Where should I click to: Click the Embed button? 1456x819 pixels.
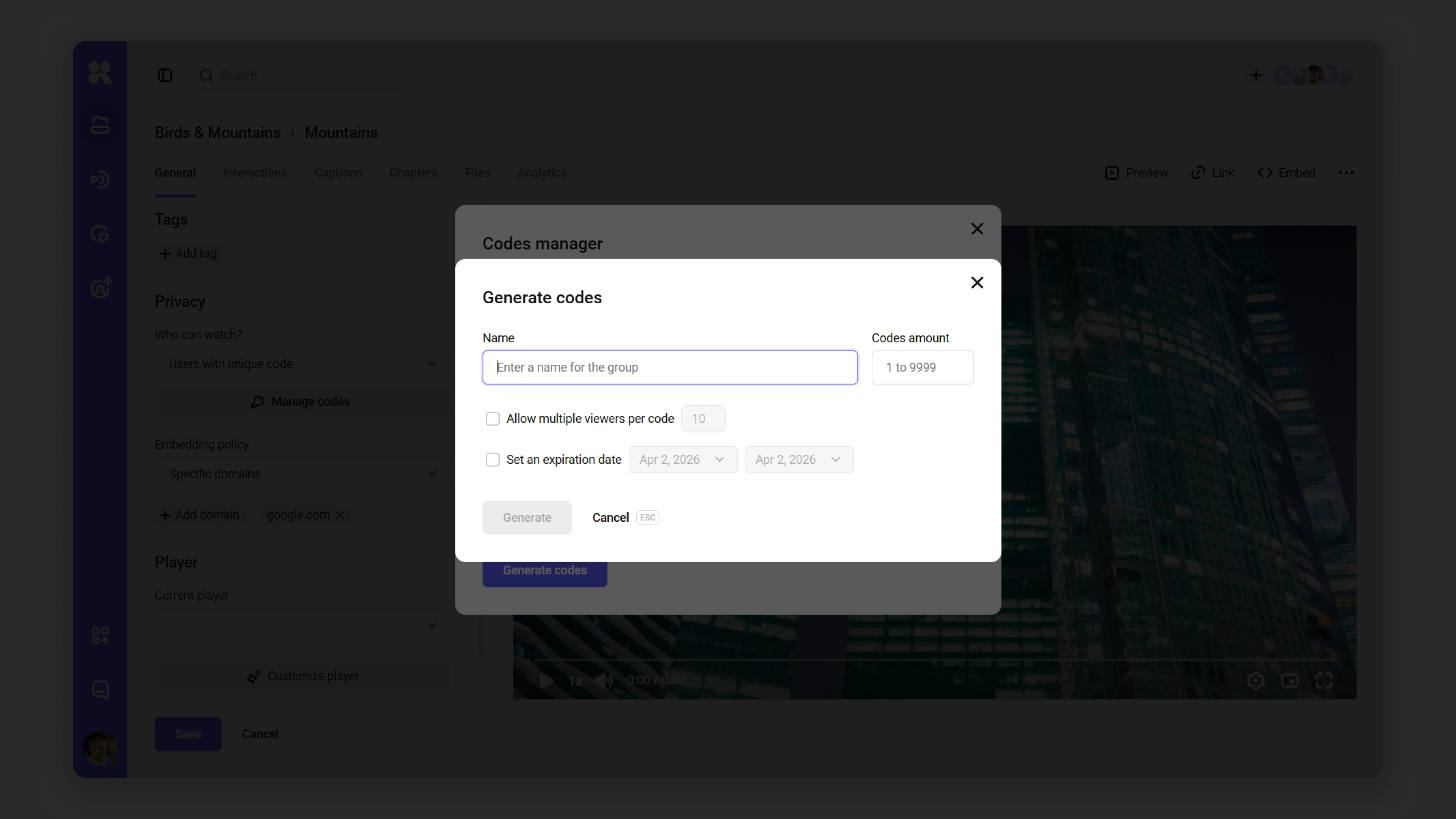point(1287,173)
